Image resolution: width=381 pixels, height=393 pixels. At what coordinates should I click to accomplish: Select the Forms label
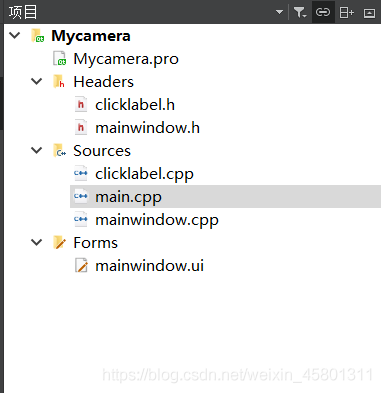(95, 243)
